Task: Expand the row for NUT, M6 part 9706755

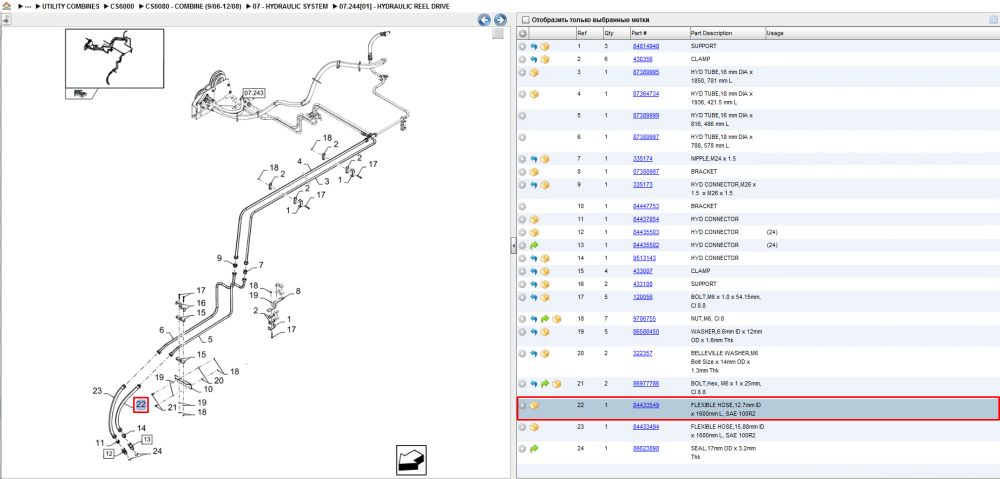Action: pos(522,318)
